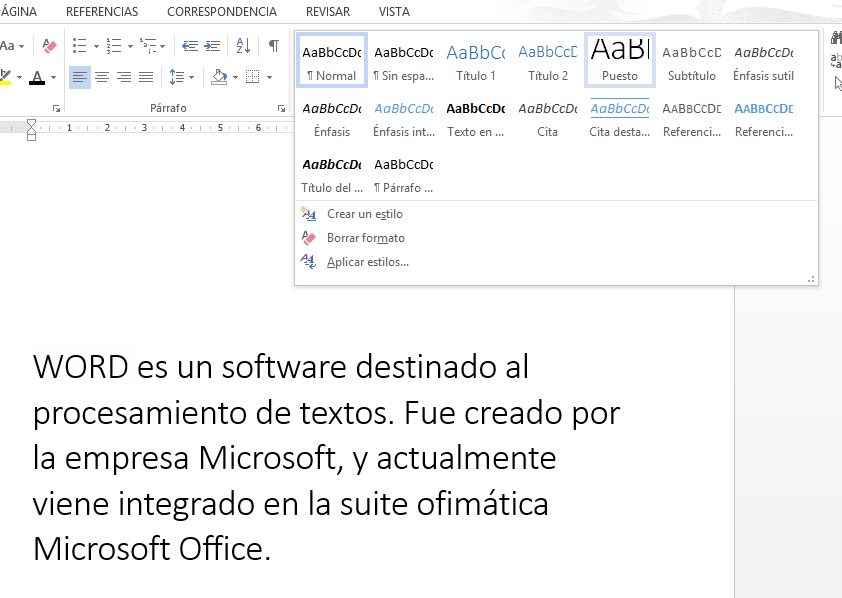Open change case Aa dropdown
The width and height of the screenshot is (842, 598).
click(x=12, y=46)
